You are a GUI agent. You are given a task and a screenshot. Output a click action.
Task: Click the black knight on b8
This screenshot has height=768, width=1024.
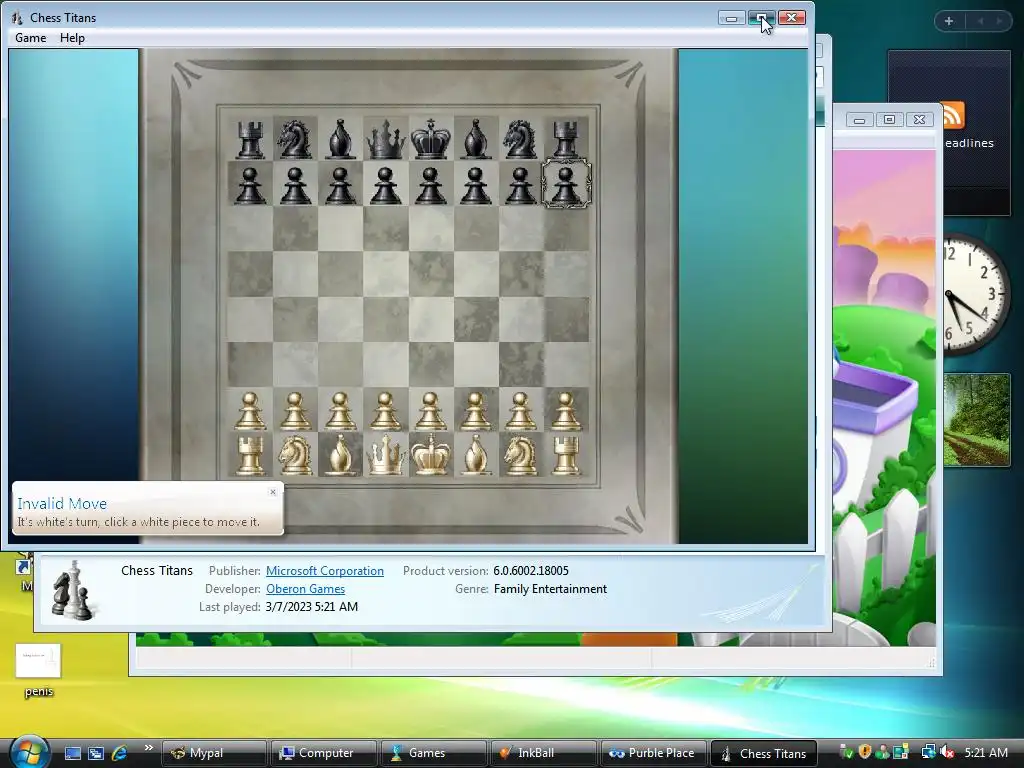tap(295, 139)
